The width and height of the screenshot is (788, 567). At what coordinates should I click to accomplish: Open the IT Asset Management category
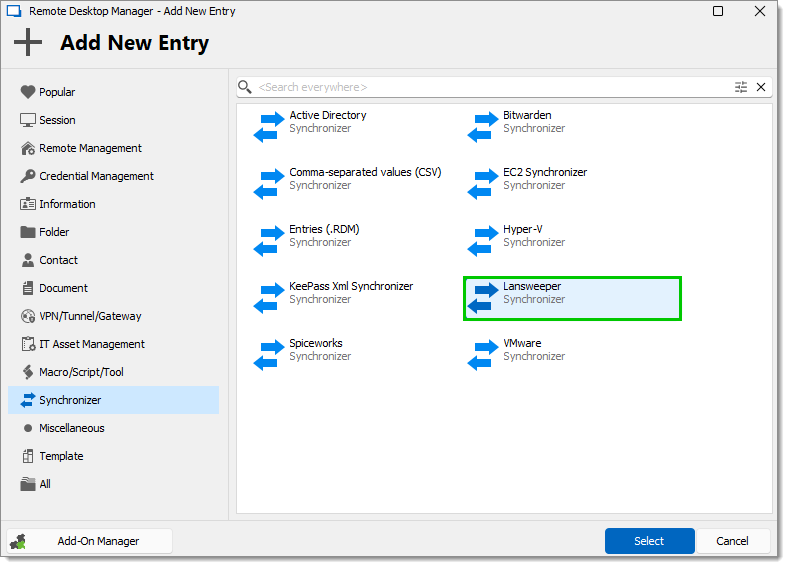pos(114,344)
